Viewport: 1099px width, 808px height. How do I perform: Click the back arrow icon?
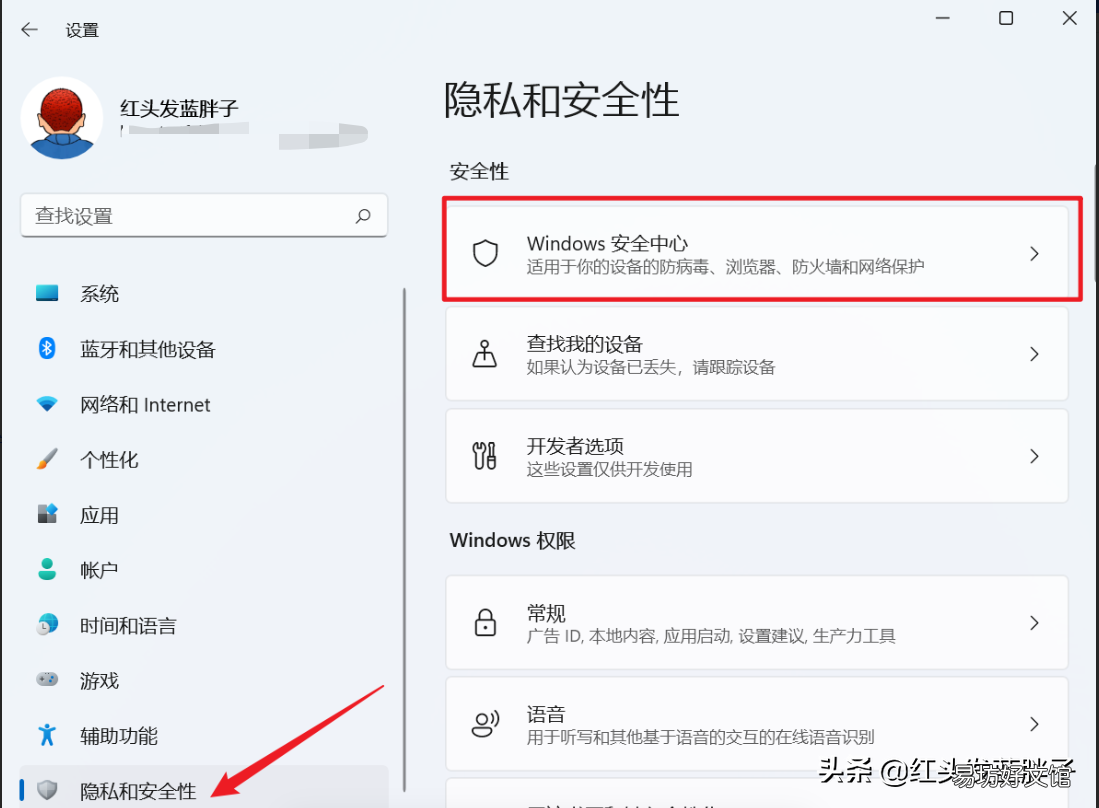tap(29, 29)
